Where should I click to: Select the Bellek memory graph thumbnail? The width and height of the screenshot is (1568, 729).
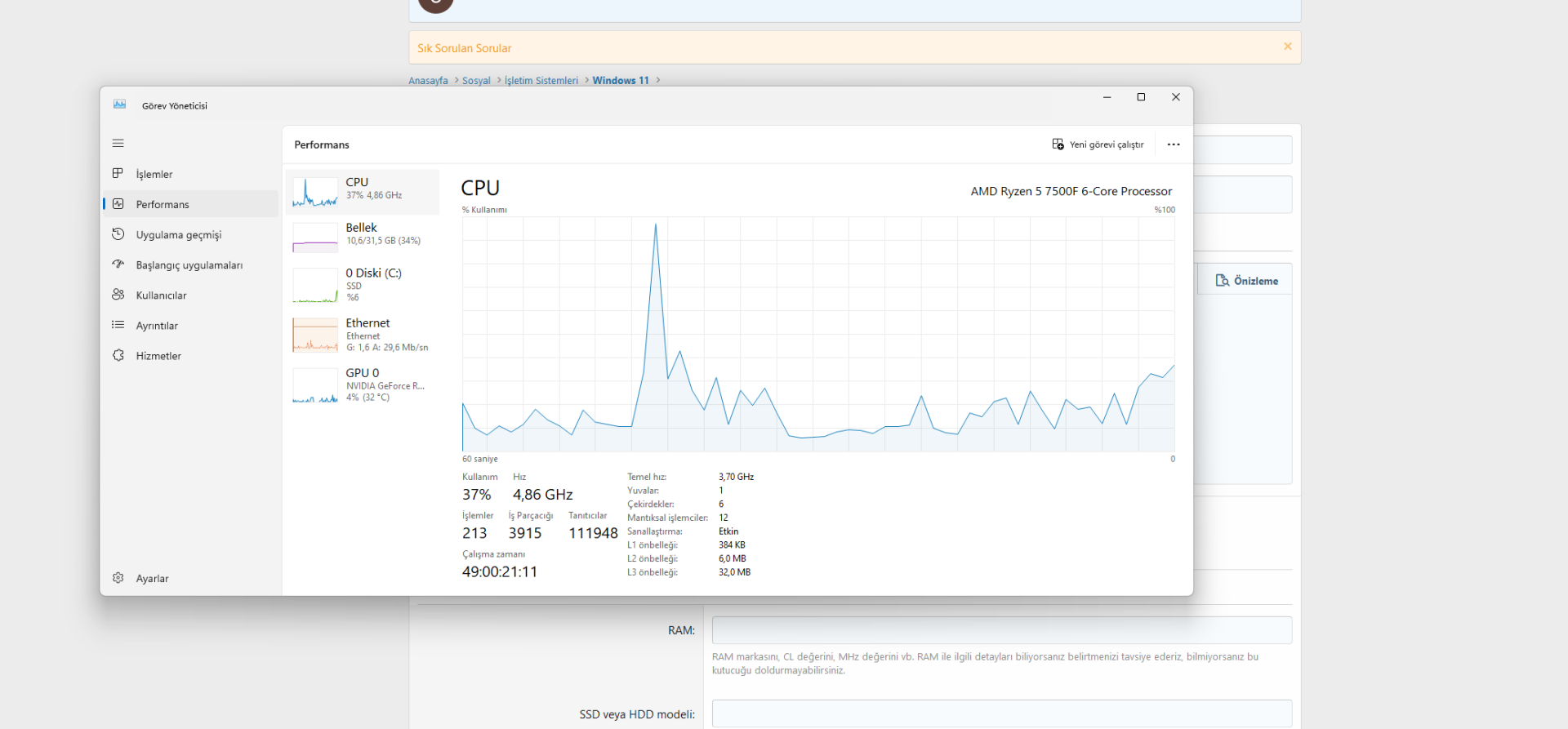tap(315, 238)
